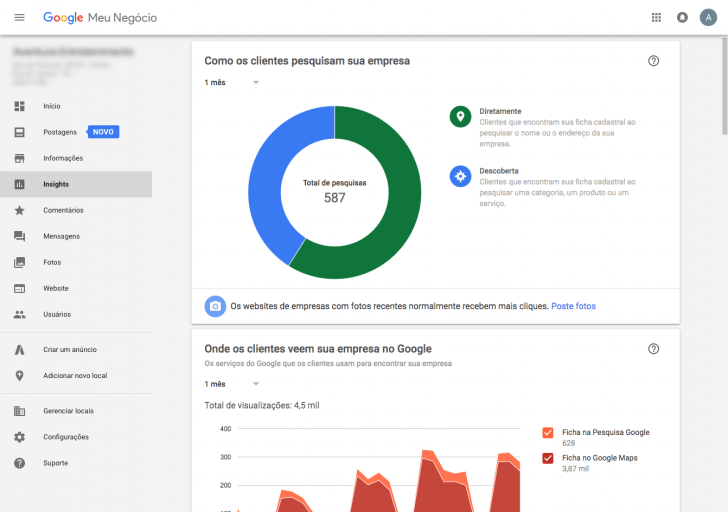
Task: Click the Início dashboard icon
Action: click(x=20, y=106)
